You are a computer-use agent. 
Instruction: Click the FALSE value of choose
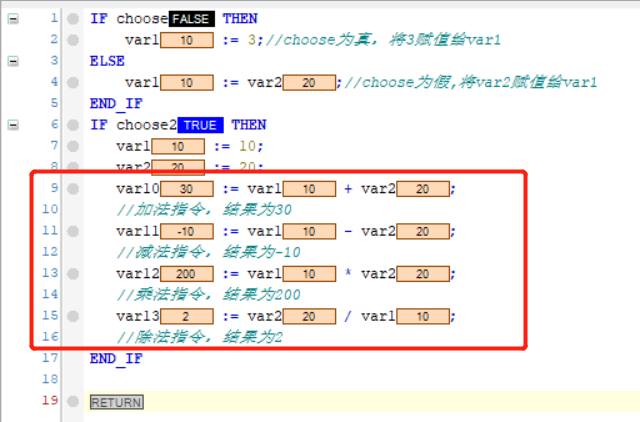(x=191, y=19)
